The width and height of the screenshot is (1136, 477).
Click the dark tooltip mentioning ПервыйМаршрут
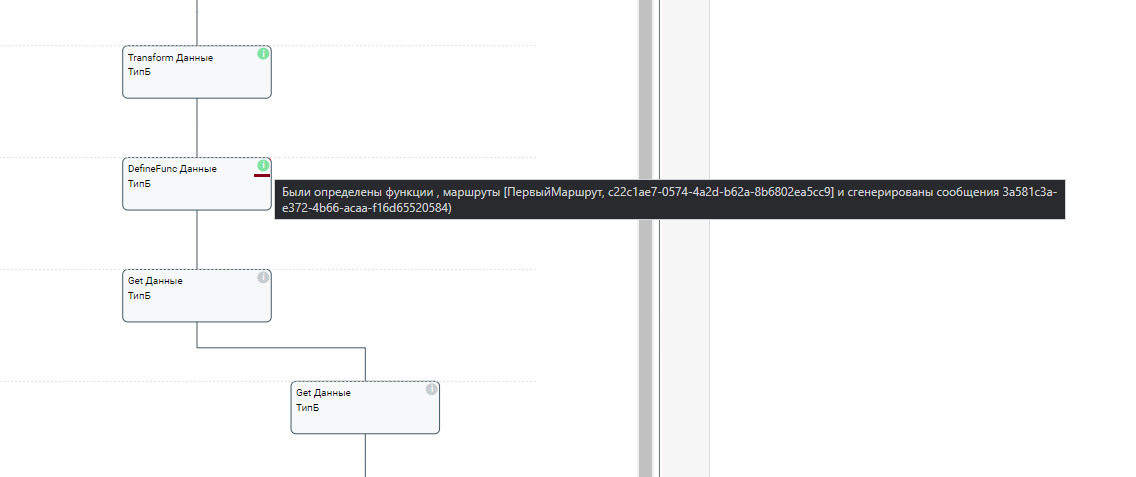click(x=669, y=199)
